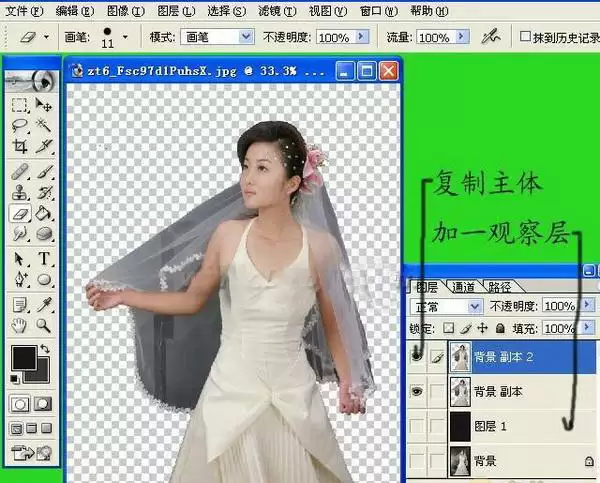The width and height of the screenshot is (600, 483).
Task: Click the foreground color swatch
Action: (24, 358)
